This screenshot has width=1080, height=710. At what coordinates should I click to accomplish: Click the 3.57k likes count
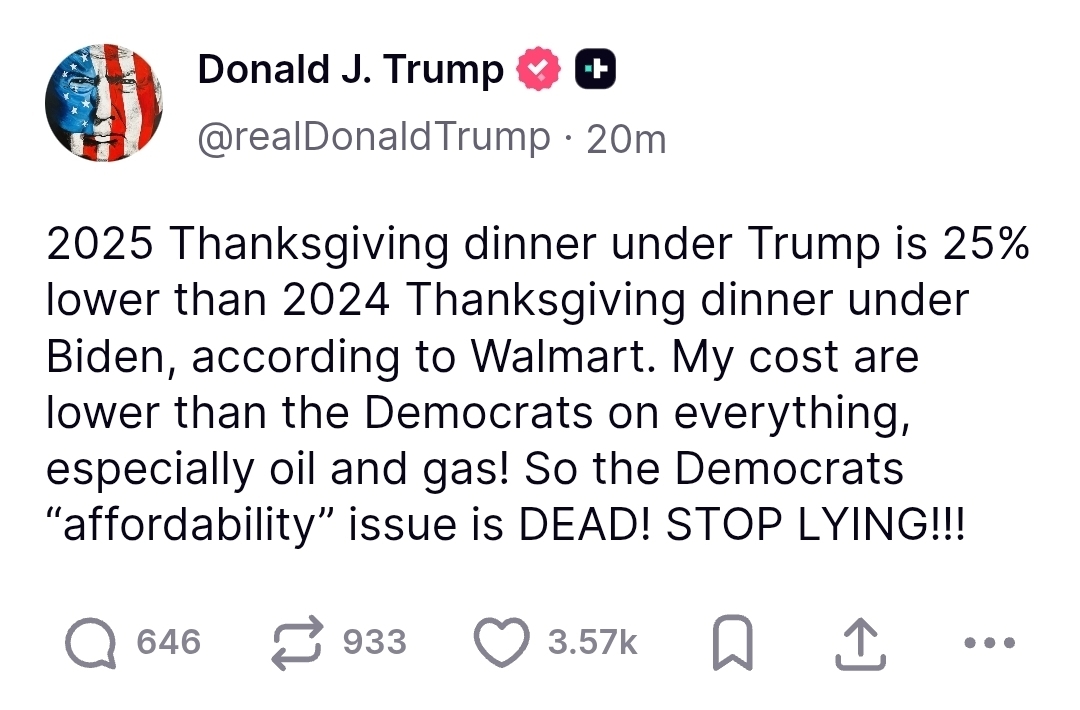593,643
